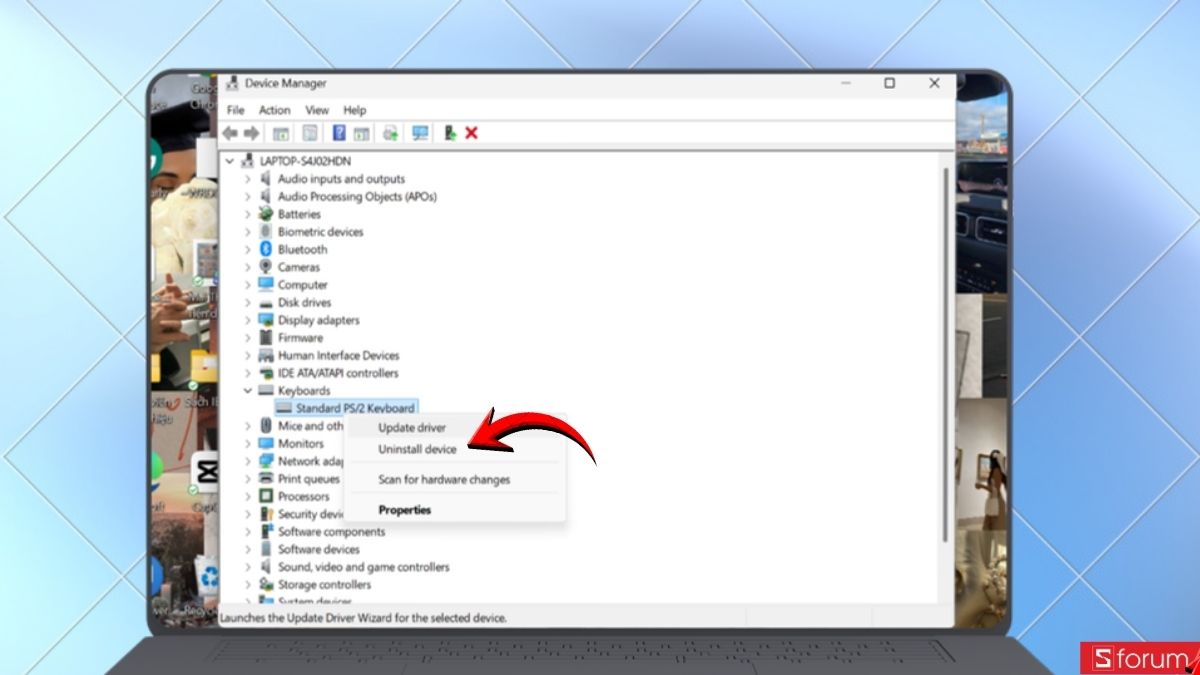
Task: Expand the Biometric devices chevron
Action: pos(248,232)
